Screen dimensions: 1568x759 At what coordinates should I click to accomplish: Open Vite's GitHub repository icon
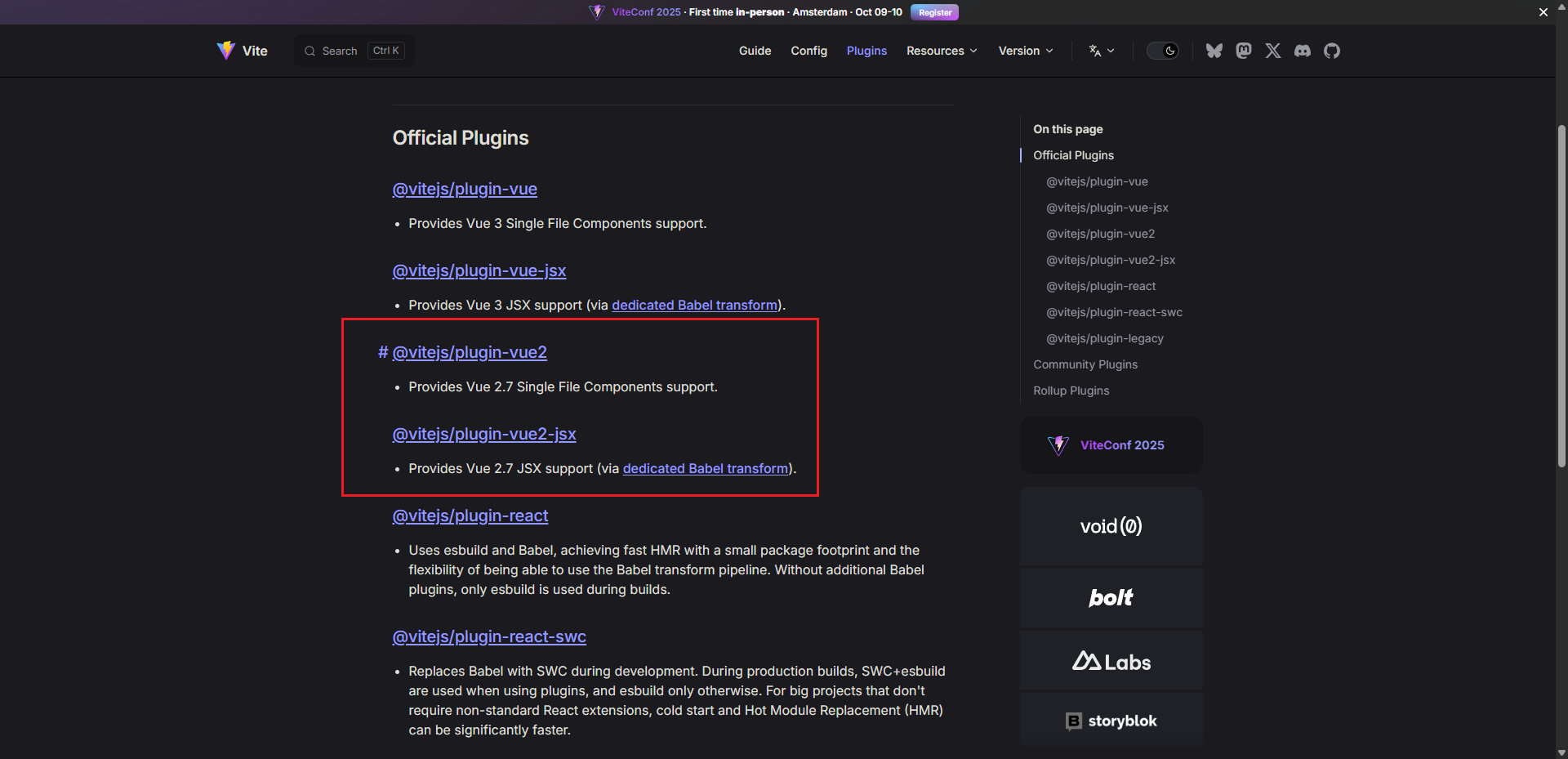[x=1331, y=51]
